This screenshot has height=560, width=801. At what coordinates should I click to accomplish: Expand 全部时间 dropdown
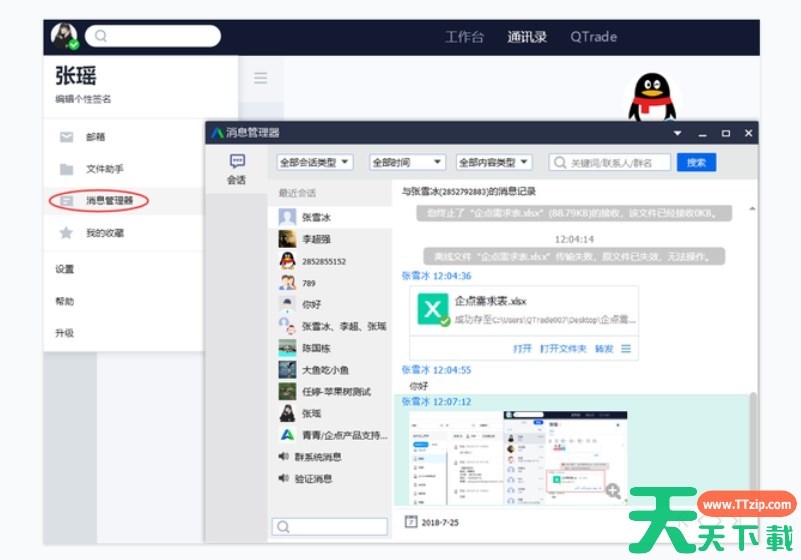click(407, 162)
